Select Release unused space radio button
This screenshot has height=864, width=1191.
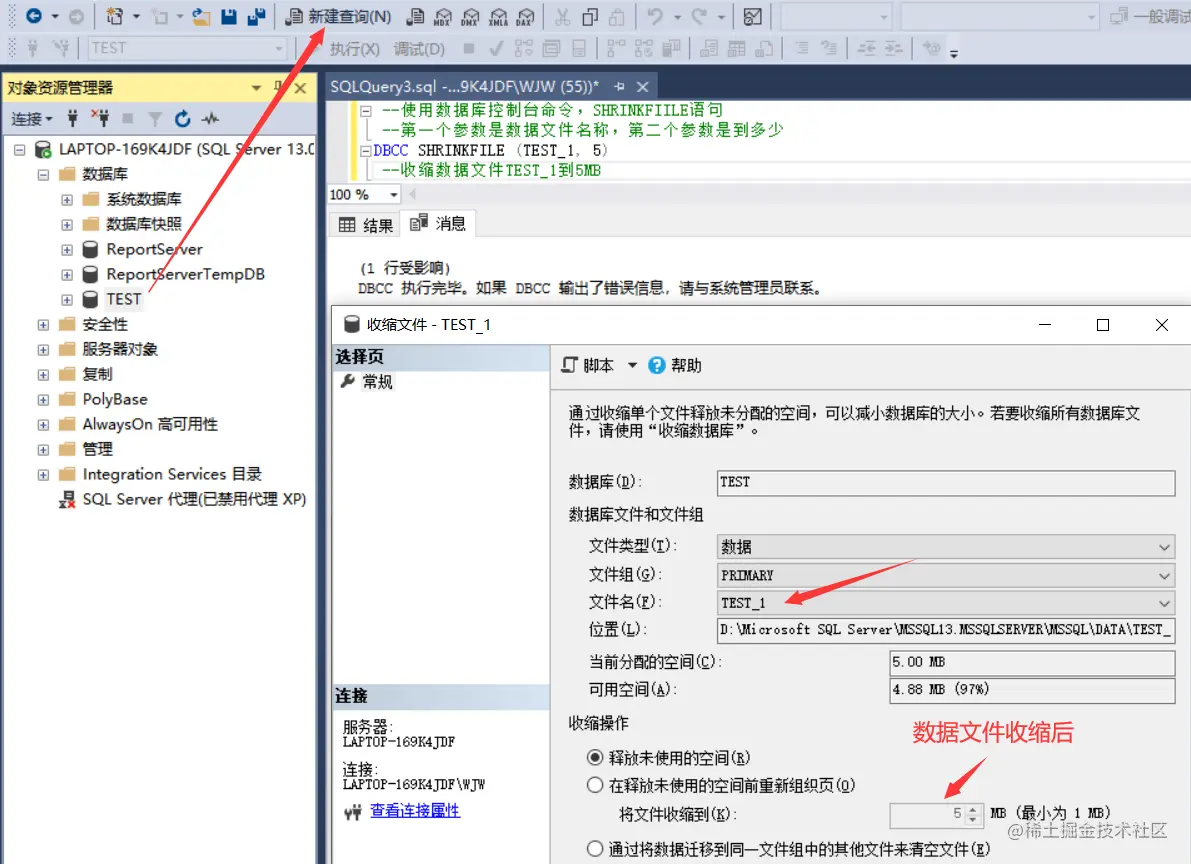pyautogui.click(x=595, y=758)
